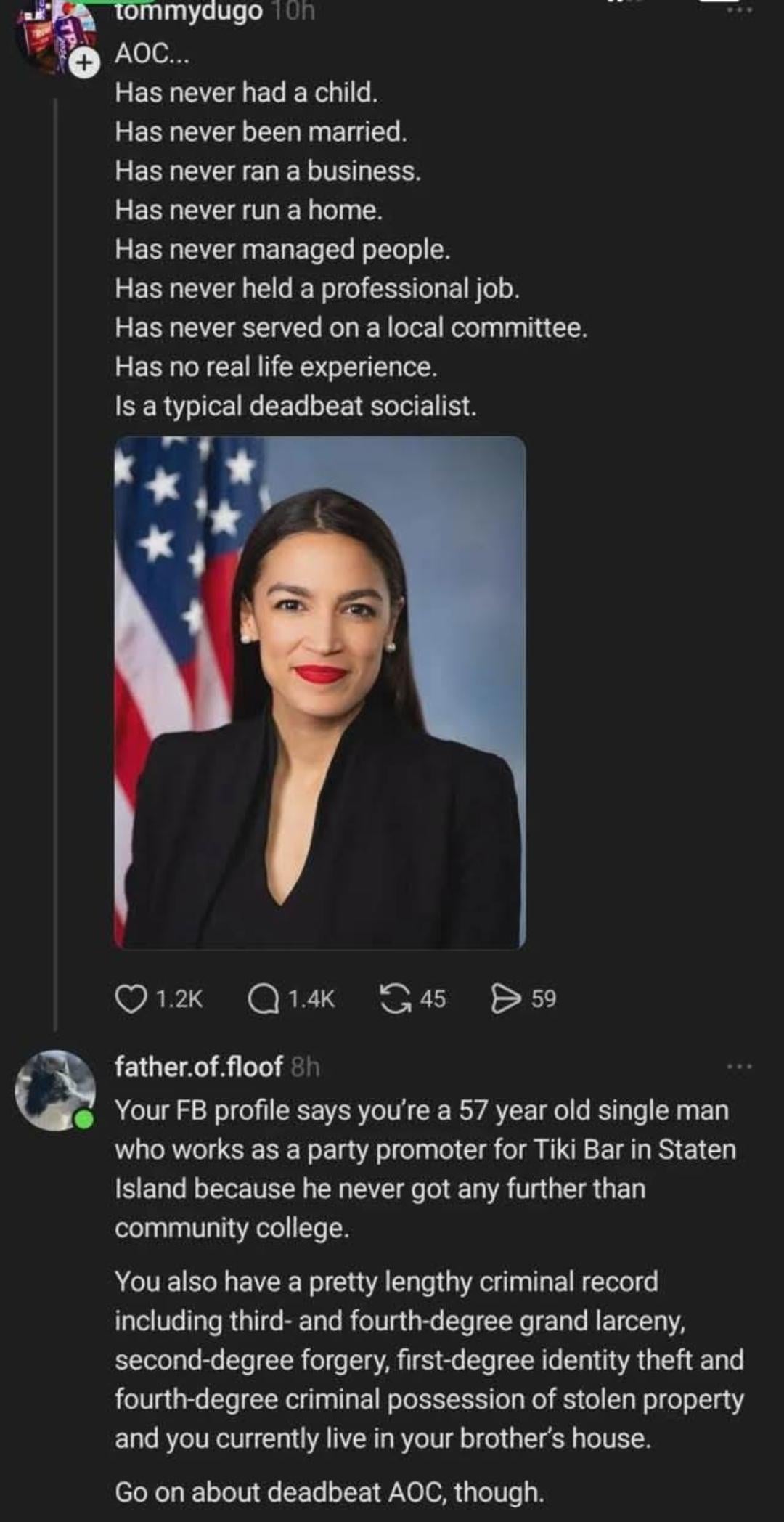784x1522 pixels.
Task: Go to tommydugo's profile via username
Action: (x=189, y=12)
